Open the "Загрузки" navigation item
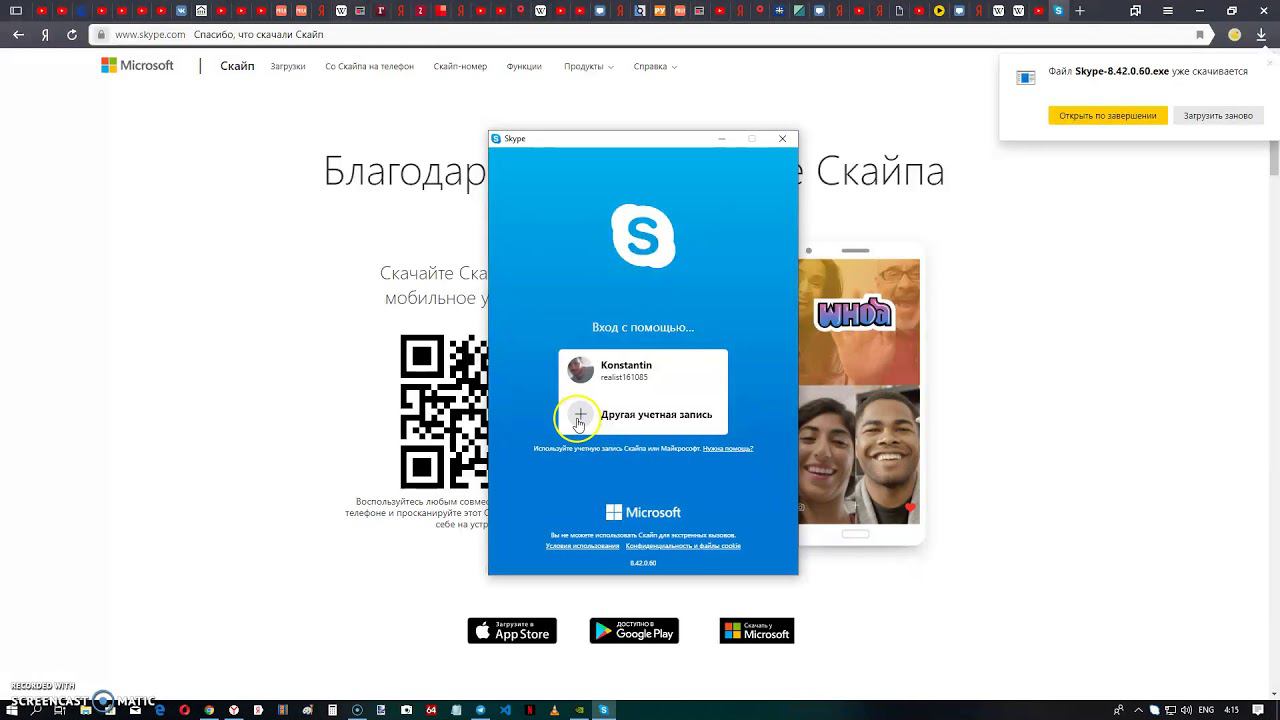 [288, 67]
